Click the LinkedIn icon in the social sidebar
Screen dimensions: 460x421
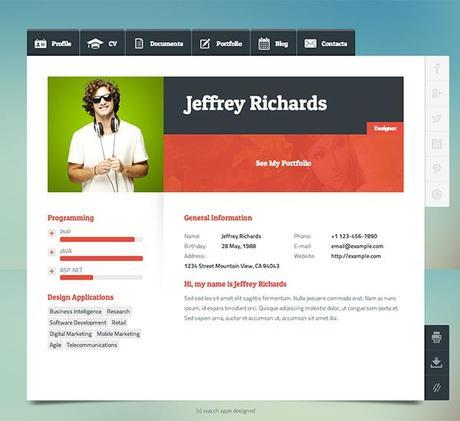[437, 144]
